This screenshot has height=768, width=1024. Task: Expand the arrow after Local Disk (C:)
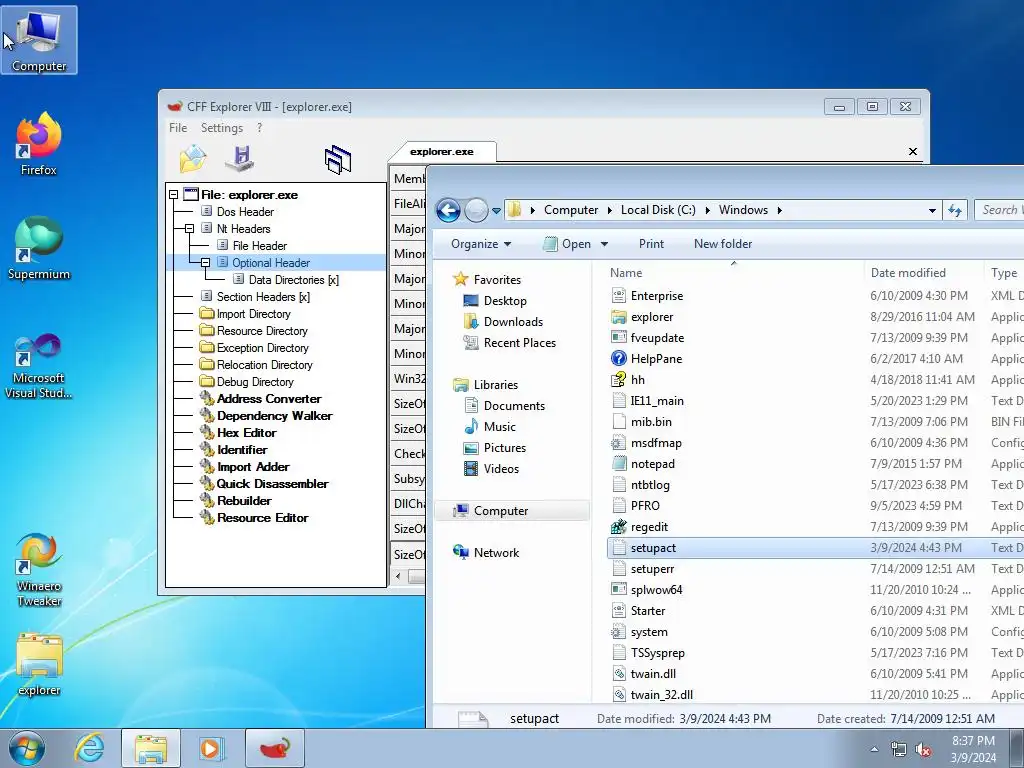tap(707, 210)
